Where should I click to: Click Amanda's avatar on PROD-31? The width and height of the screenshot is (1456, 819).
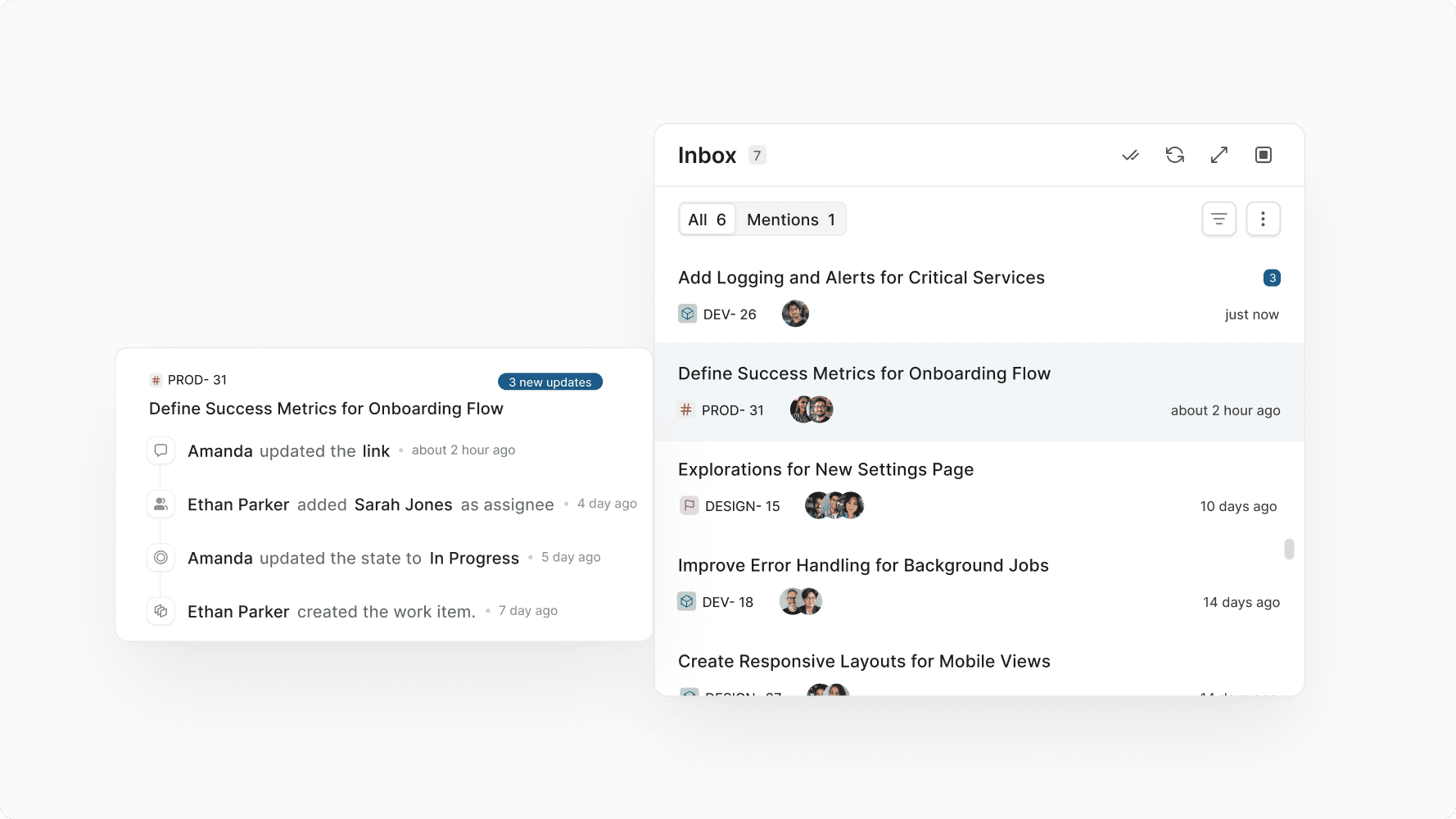(798, 409)
